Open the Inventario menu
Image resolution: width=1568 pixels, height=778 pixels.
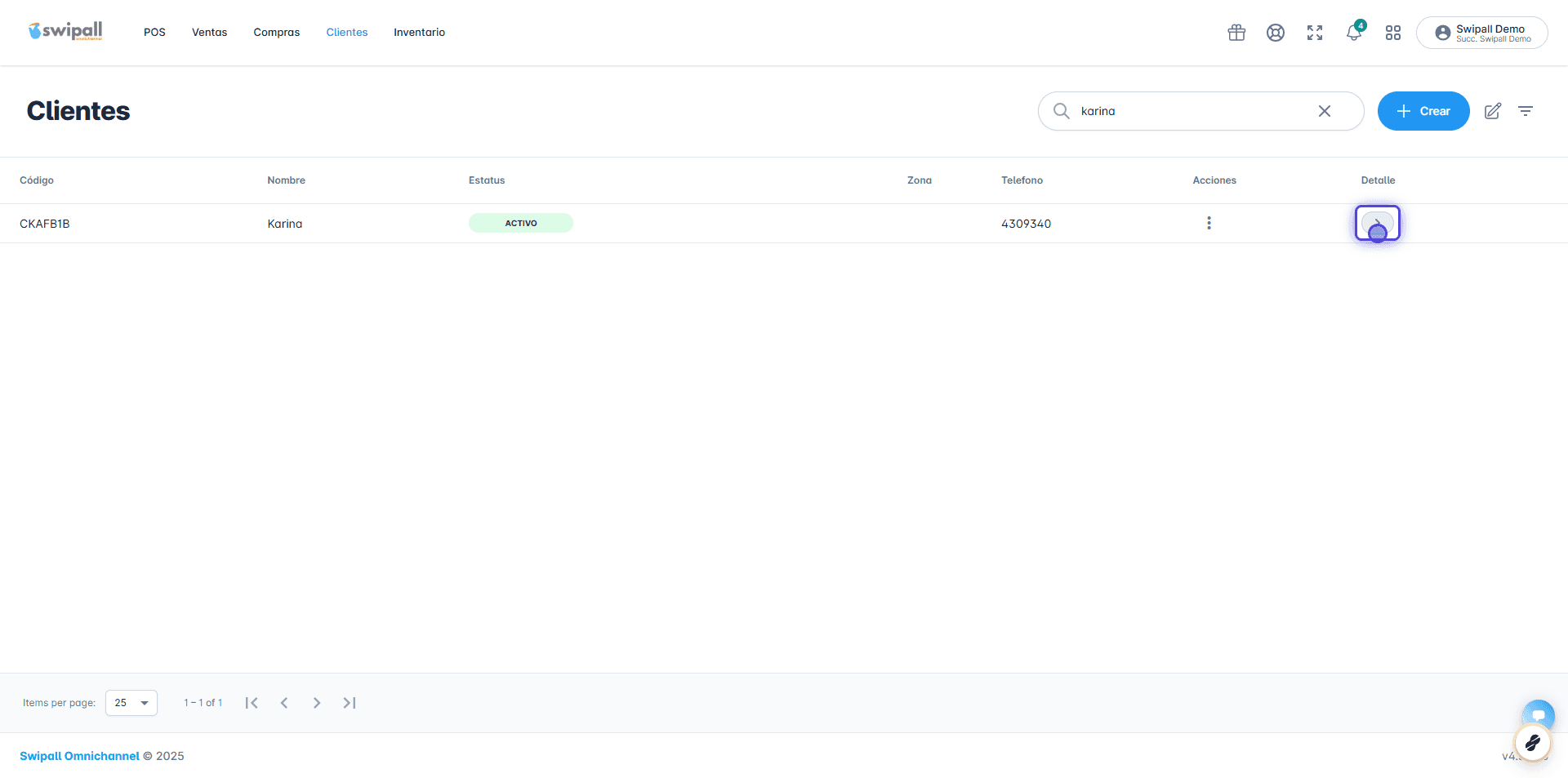click(420, 33)
